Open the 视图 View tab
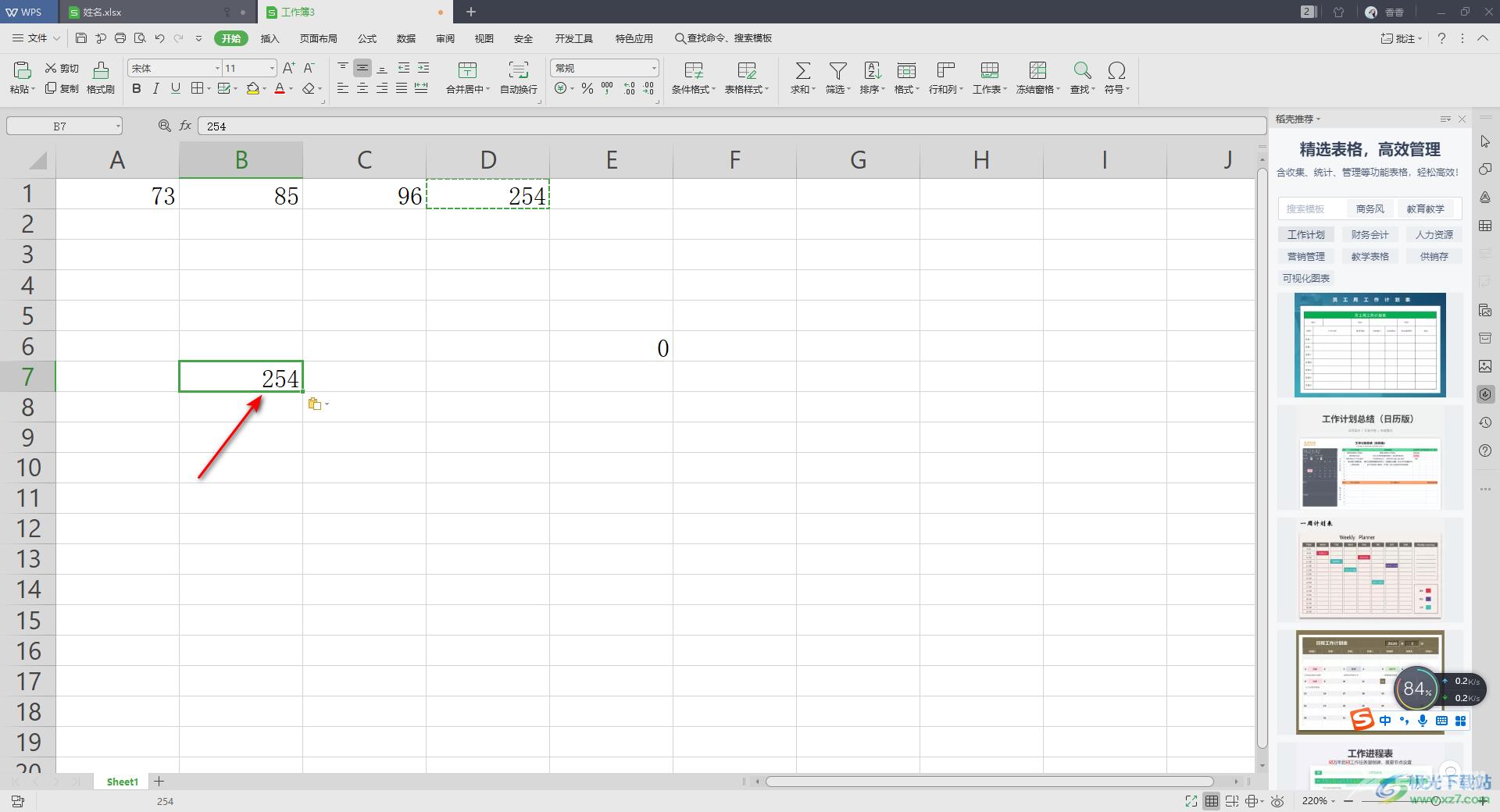 coord(484,38)
